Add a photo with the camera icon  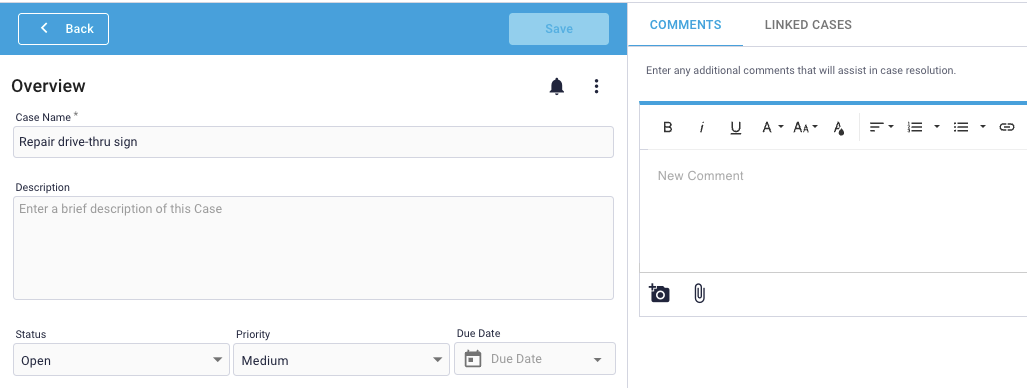[660, 293]
